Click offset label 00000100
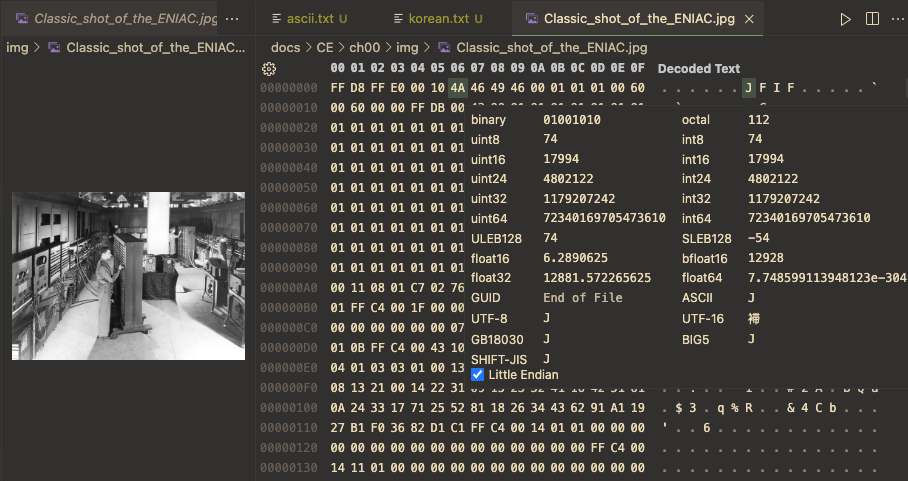This screenshot has width=908, height=481. (289, 407)
